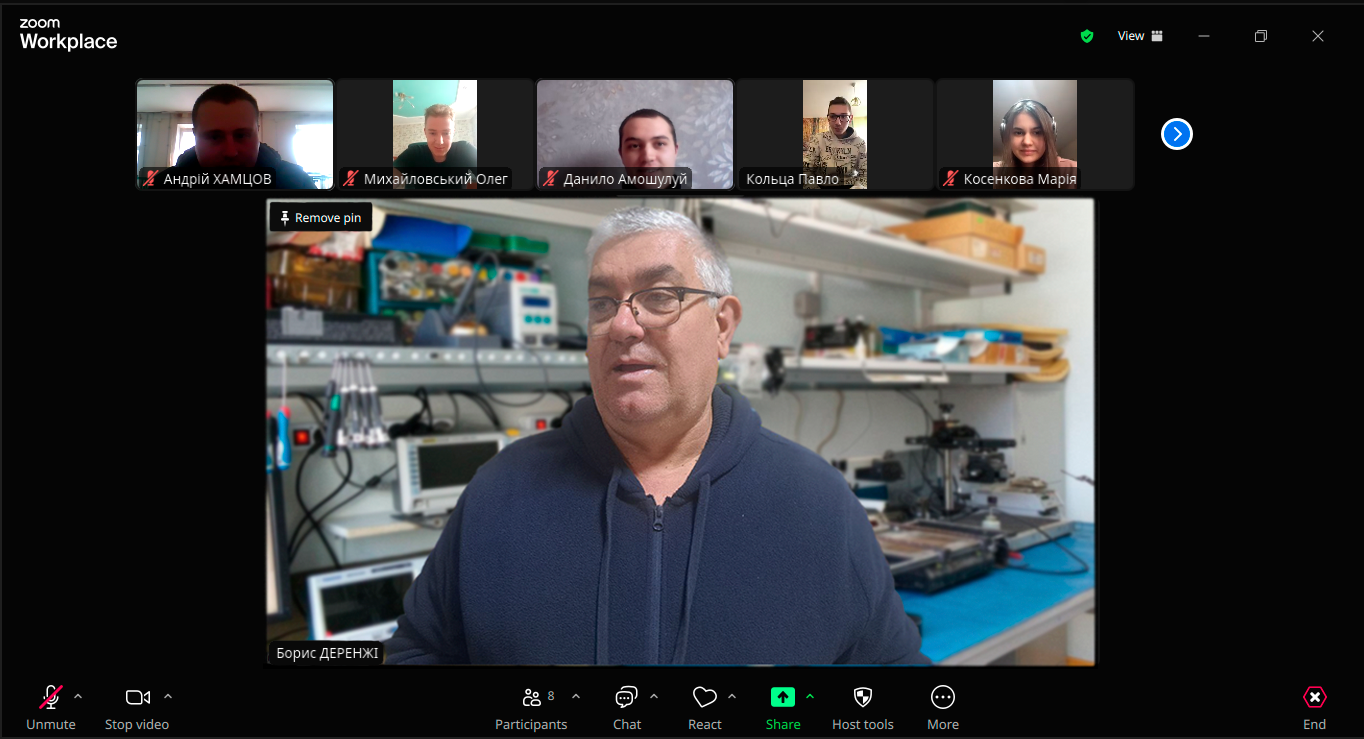Select Данило Амошулуй video thumbnail
Screen dimensions: 1364x739
(x=635, y=135)
